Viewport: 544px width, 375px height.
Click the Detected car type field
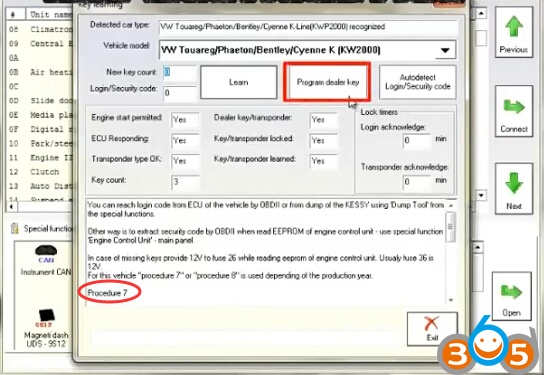click(x=308, y=27)
